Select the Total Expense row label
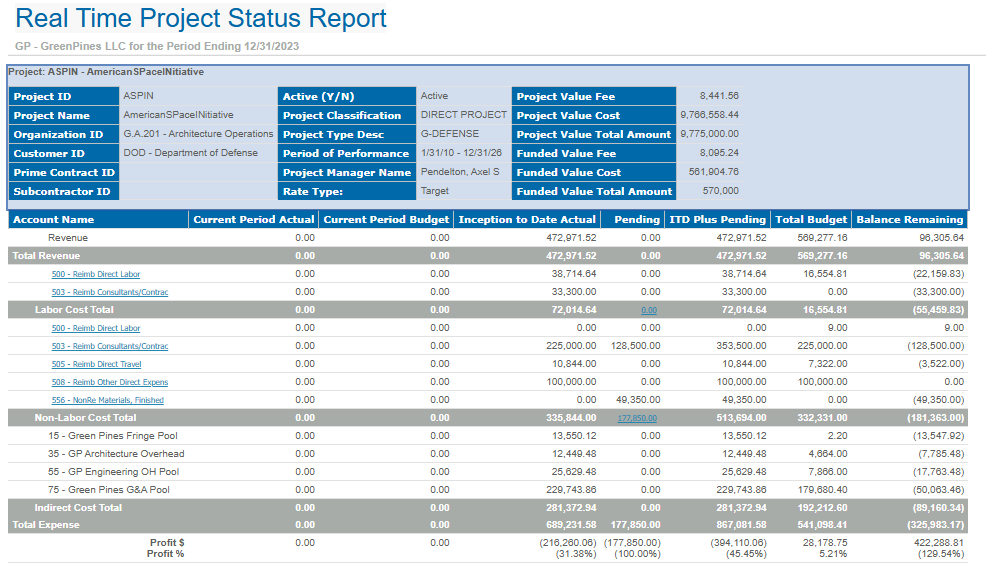 pyautogui.click(x=47, y=525)
